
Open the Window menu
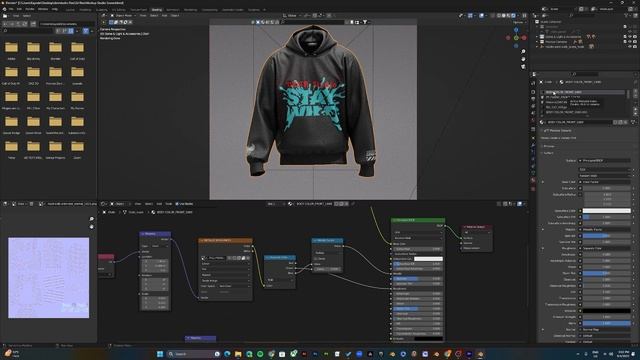[42, 9]
